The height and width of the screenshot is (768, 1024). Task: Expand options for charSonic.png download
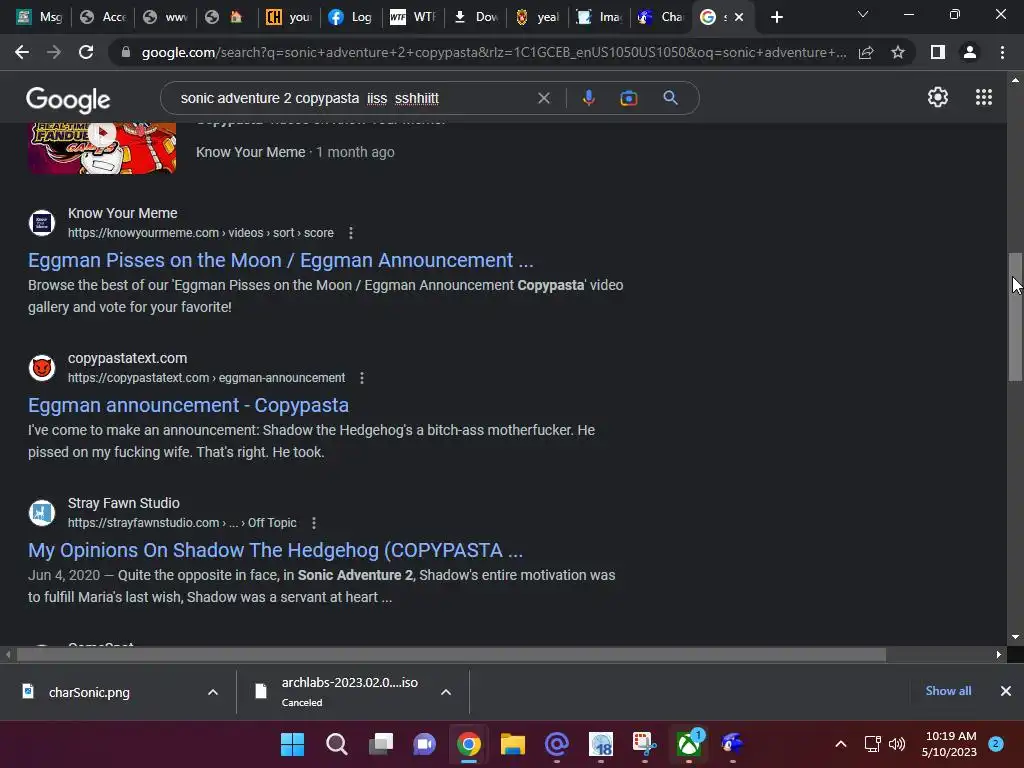213,692
